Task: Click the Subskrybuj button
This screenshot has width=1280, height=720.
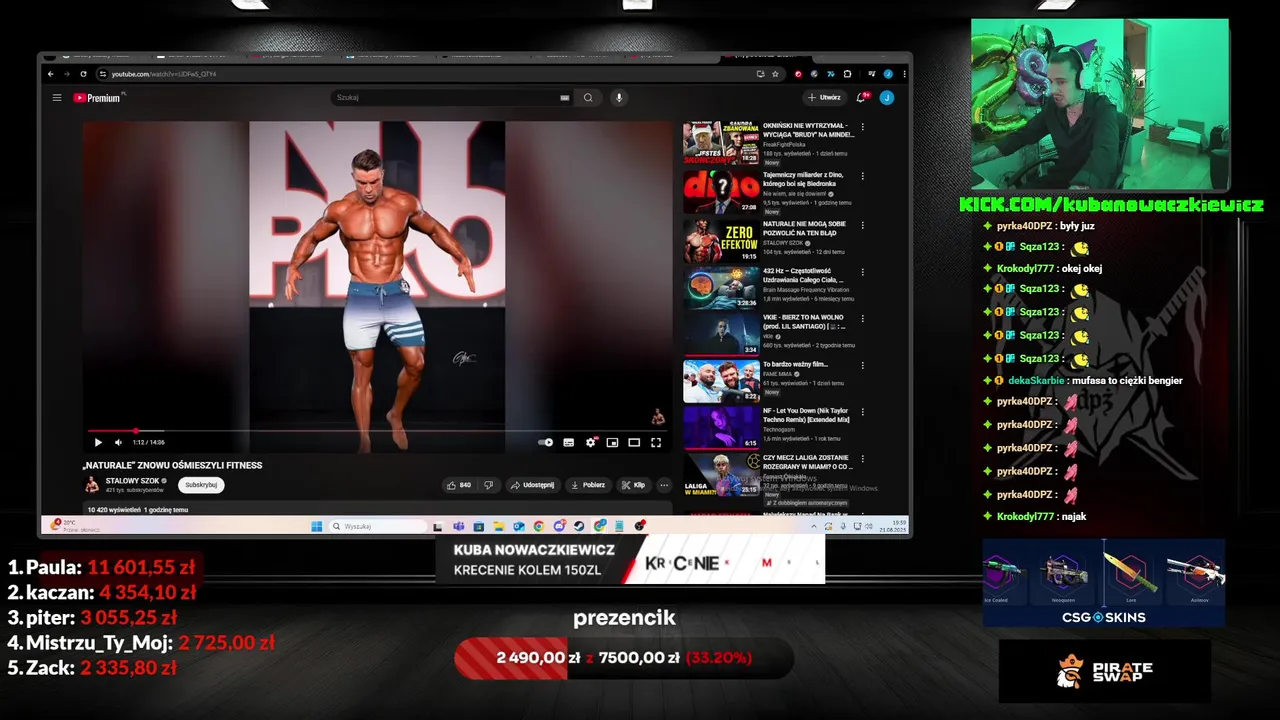Action: click(201, 485)
